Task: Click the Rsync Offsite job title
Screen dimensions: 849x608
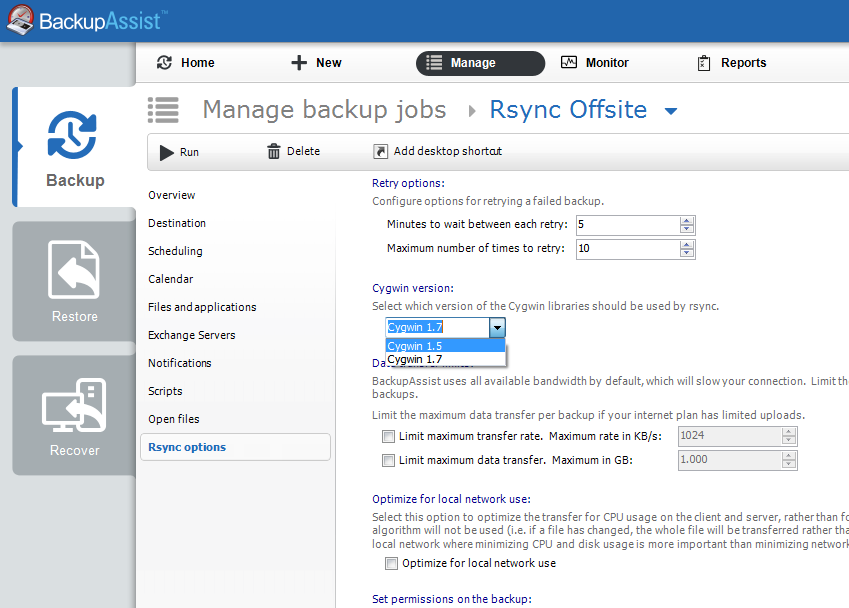Action: [569, 110]
